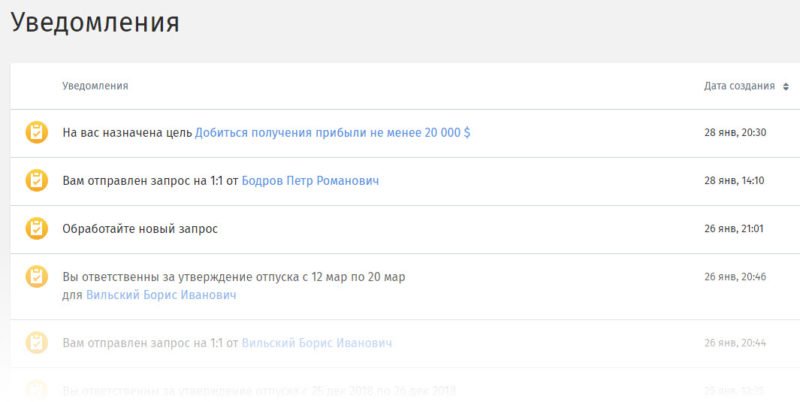Viewport: 800px width, 402px height.
Task: Open 'Вильский Борис Иванович' in the vacation approval notification
Action: tap(161, 295)
